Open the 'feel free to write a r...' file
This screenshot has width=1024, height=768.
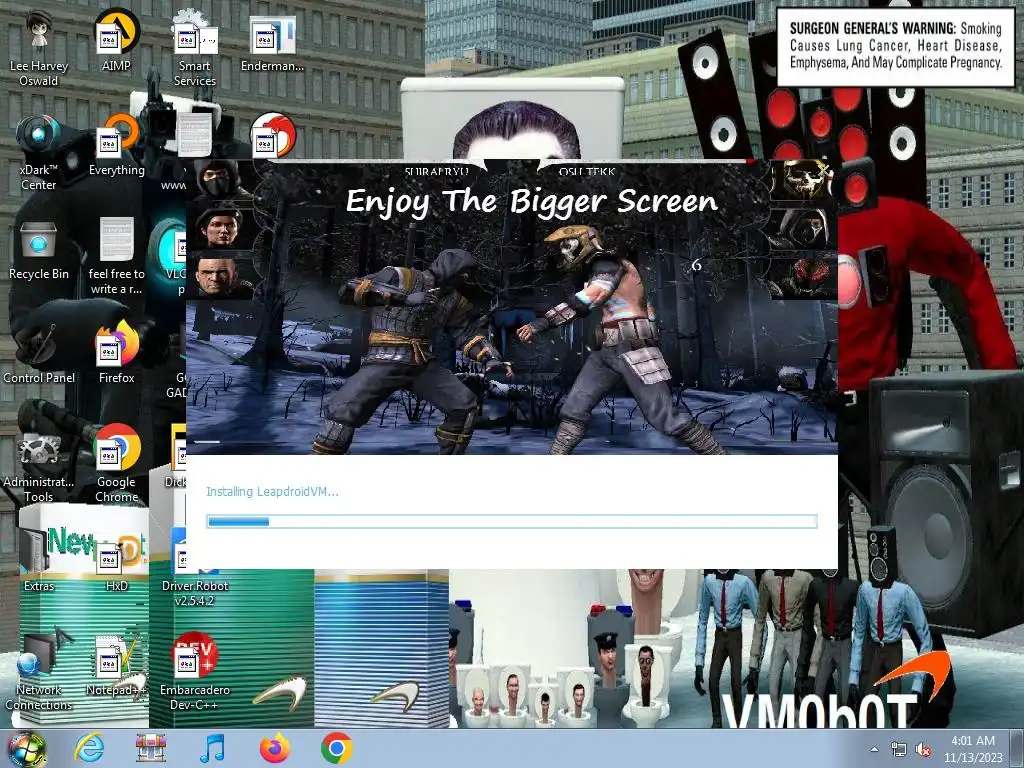pyautogui.click(x=116, y=257)
